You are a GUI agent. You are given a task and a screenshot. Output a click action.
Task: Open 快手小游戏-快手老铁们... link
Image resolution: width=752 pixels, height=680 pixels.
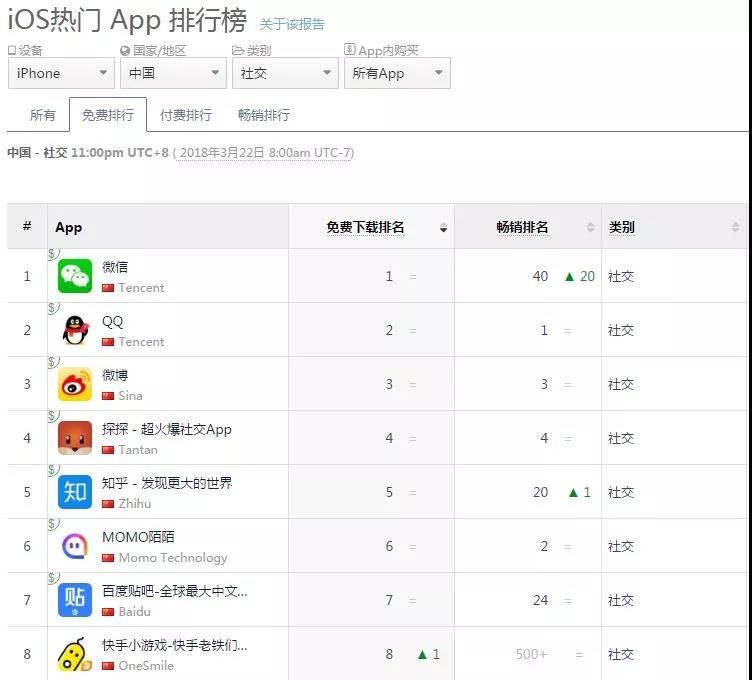[x=175, y=645]
